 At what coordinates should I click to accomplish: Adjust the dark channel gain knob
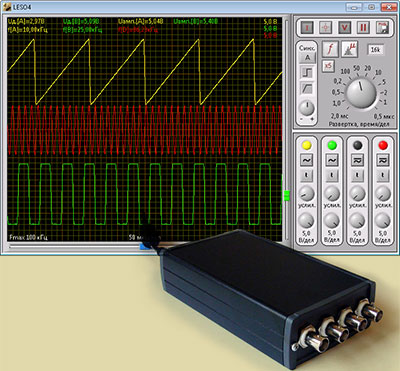pos(357,194)
